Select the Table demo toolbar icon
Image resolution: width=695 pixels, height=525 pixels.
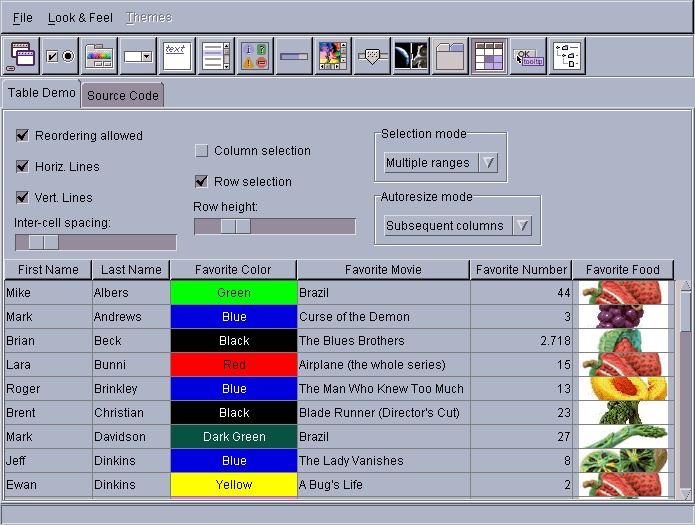point(489,56)
